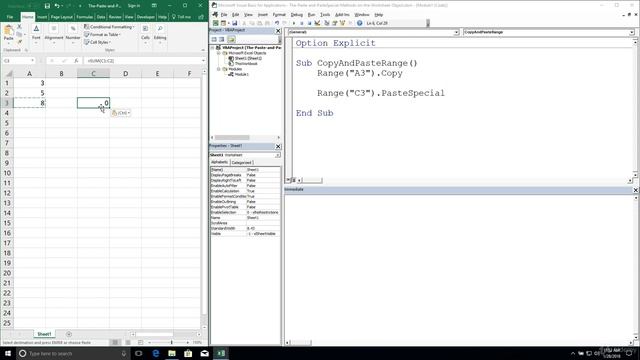Click Windows Start button

(8, 353)
